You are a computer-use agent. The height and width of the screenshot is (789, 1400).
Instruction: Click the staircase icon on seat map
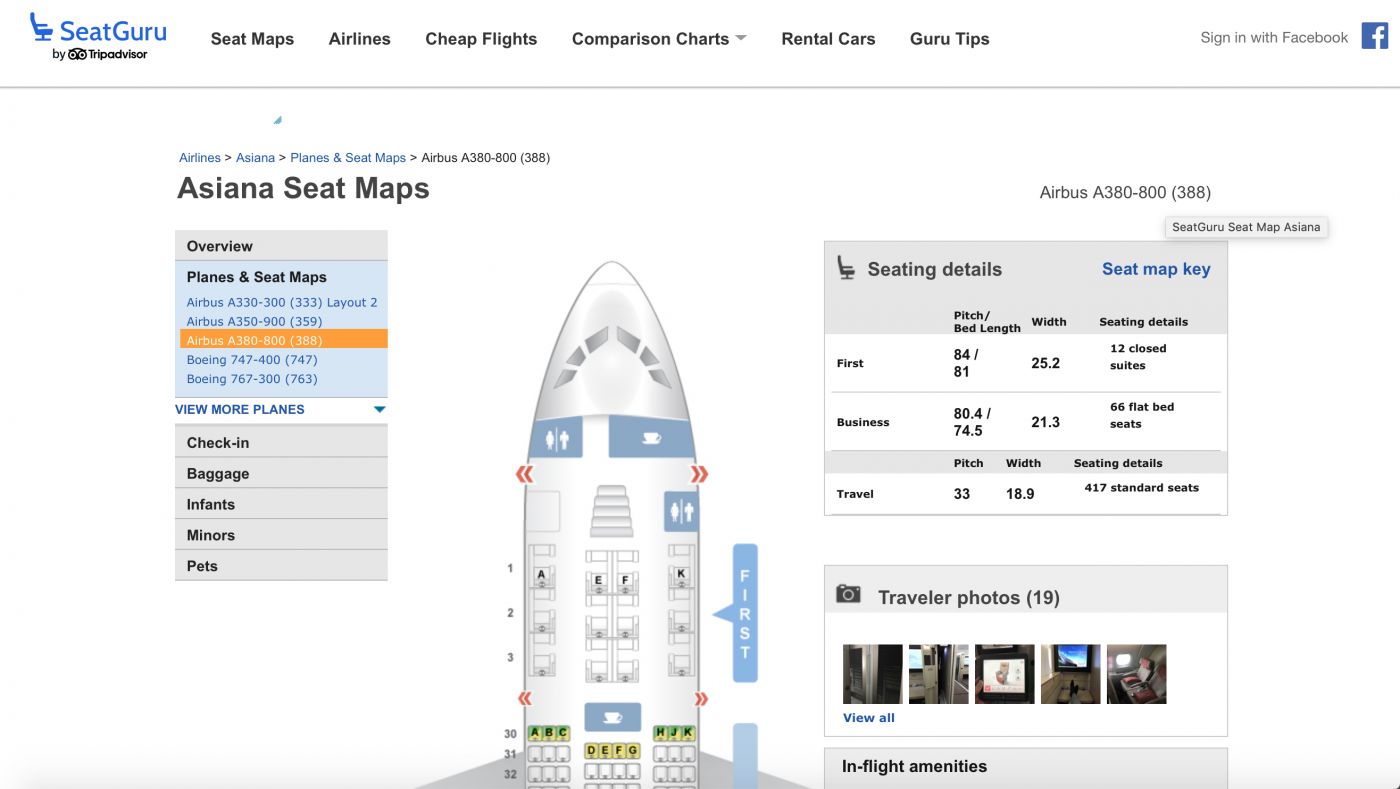(611, 511)
